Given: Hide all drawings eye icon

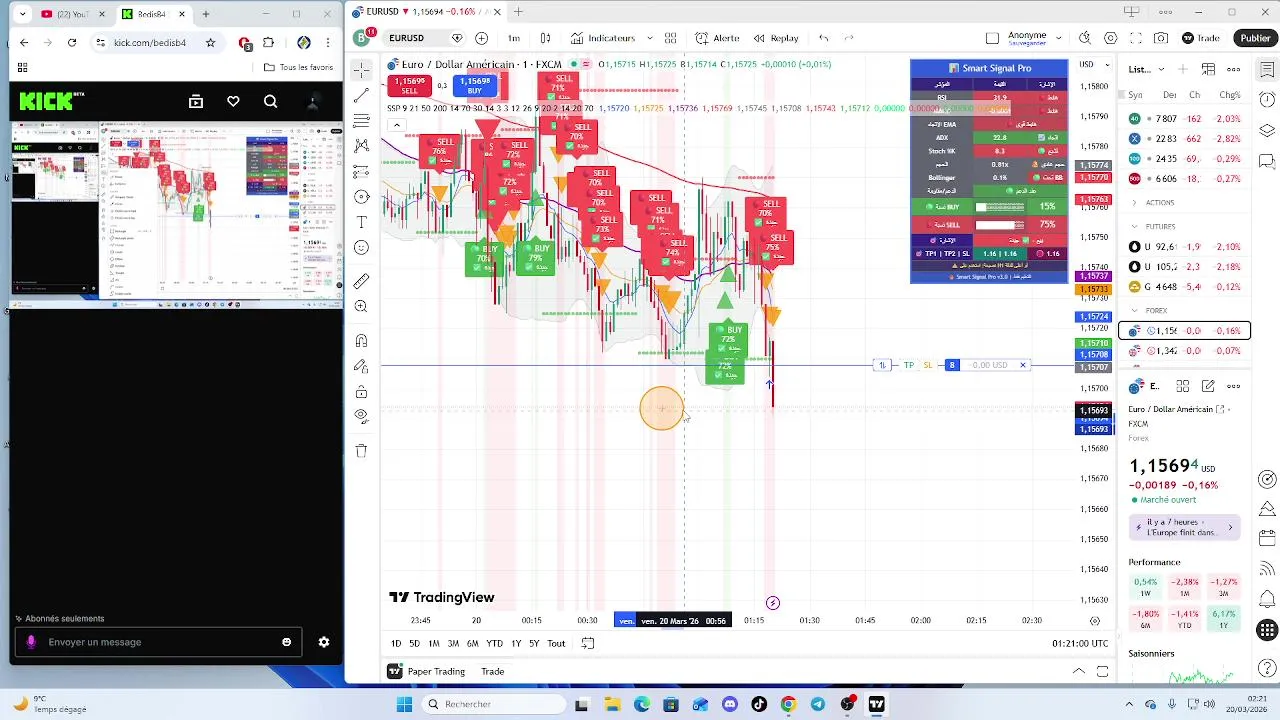Looking at the screenshot, I should click(x=361, y=416).
